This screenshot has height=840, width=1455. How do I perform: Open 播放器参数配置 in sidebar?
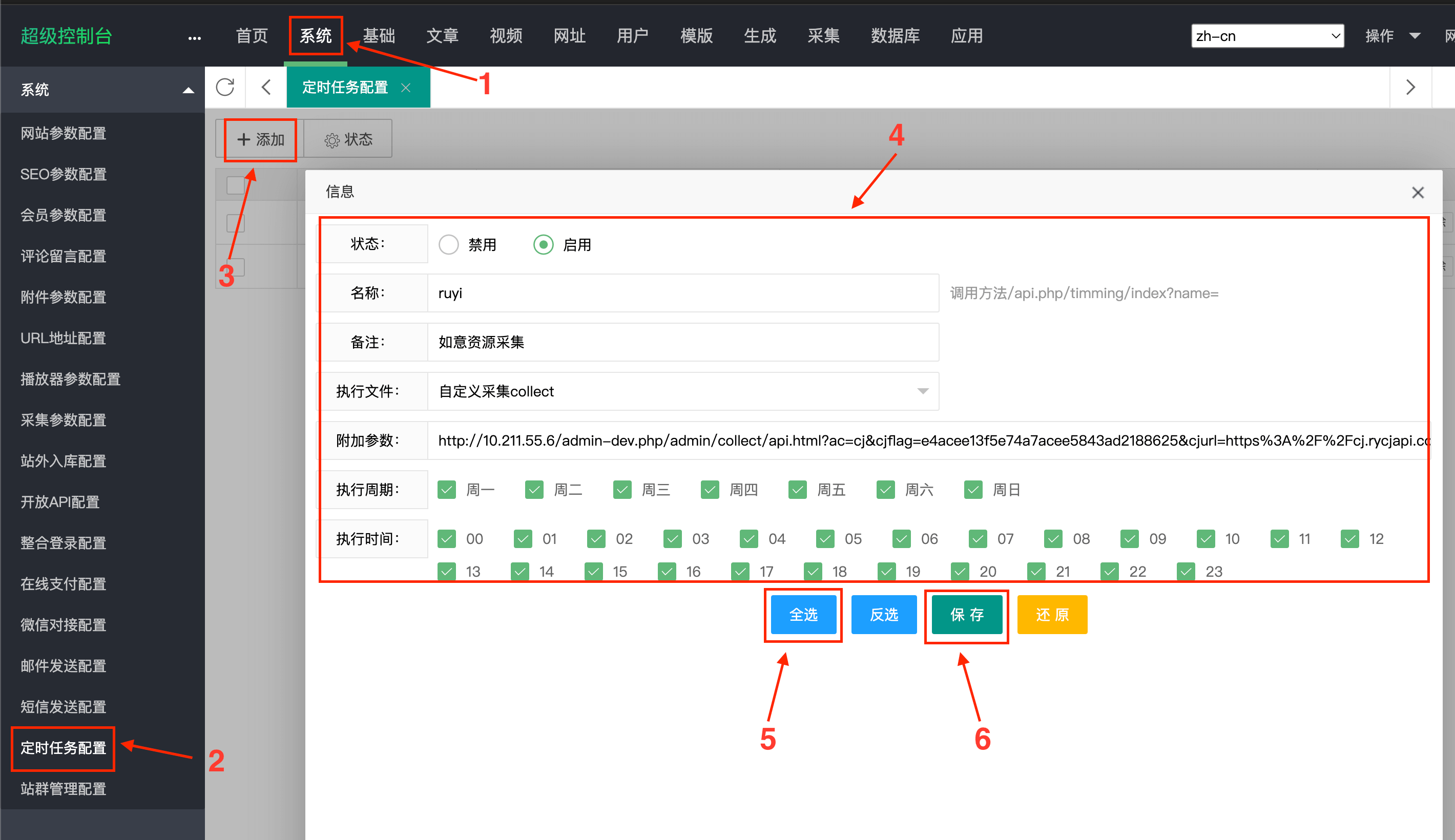point(70,379)
